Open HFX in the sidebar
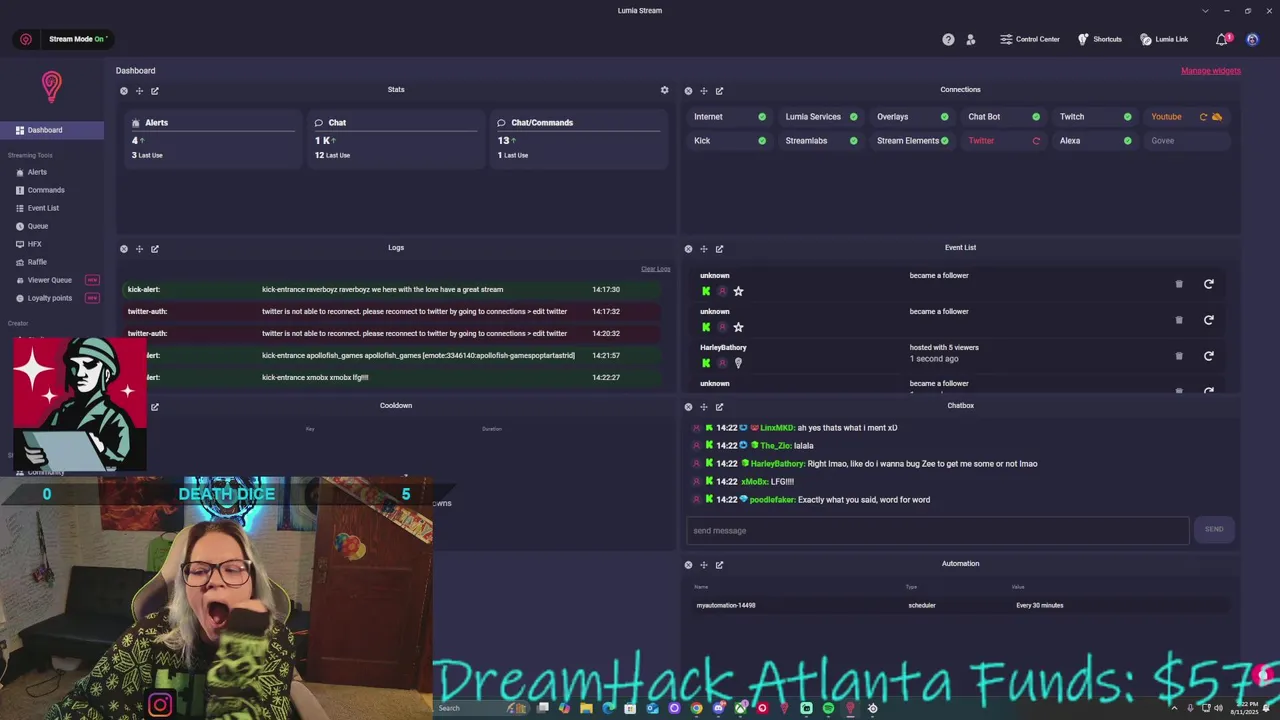Viewport: 1280px width, 720px height. click(34, 244)
